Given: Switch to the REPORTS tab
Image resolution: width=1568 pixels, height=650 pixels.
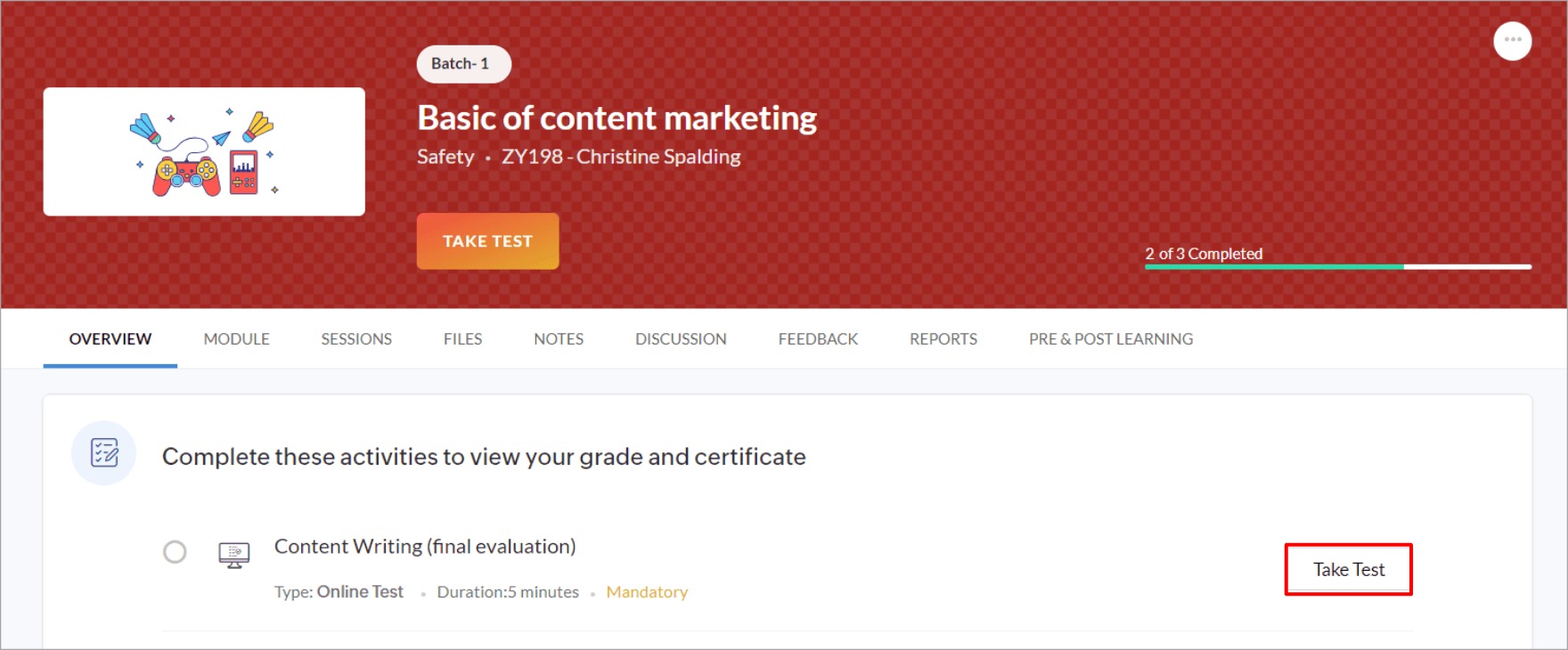Looking at the screenshot, I should (943, 339).
